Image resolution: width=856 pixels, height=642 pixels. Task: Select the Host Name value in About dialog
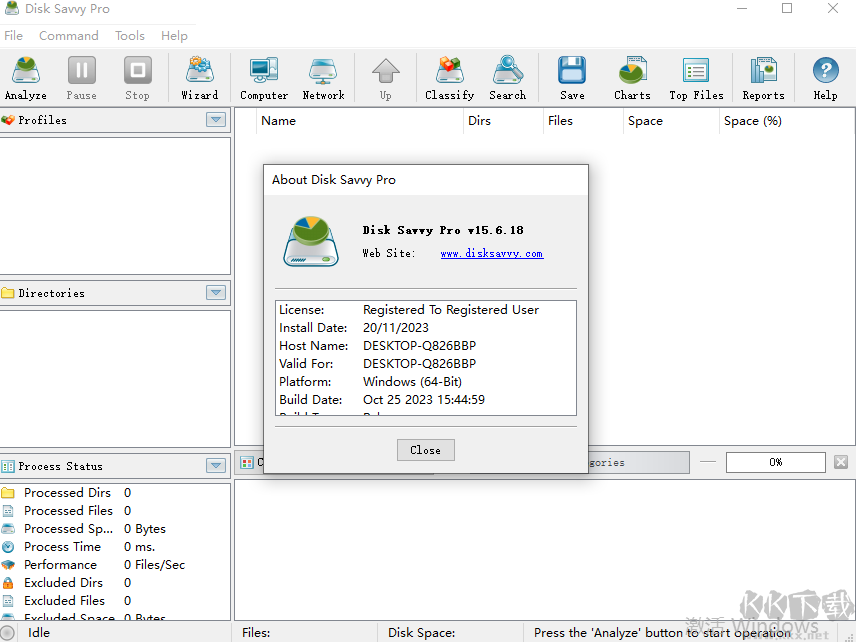[x=419, y=346]
